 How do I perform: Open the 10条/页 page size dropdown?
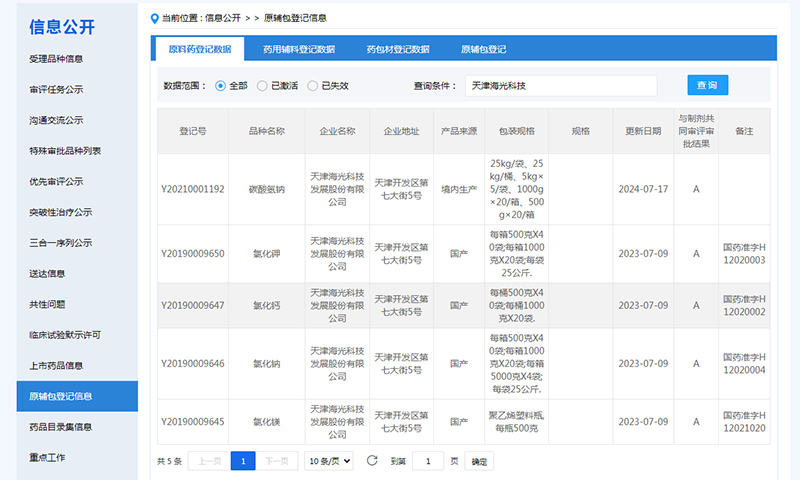pos(329,461)
